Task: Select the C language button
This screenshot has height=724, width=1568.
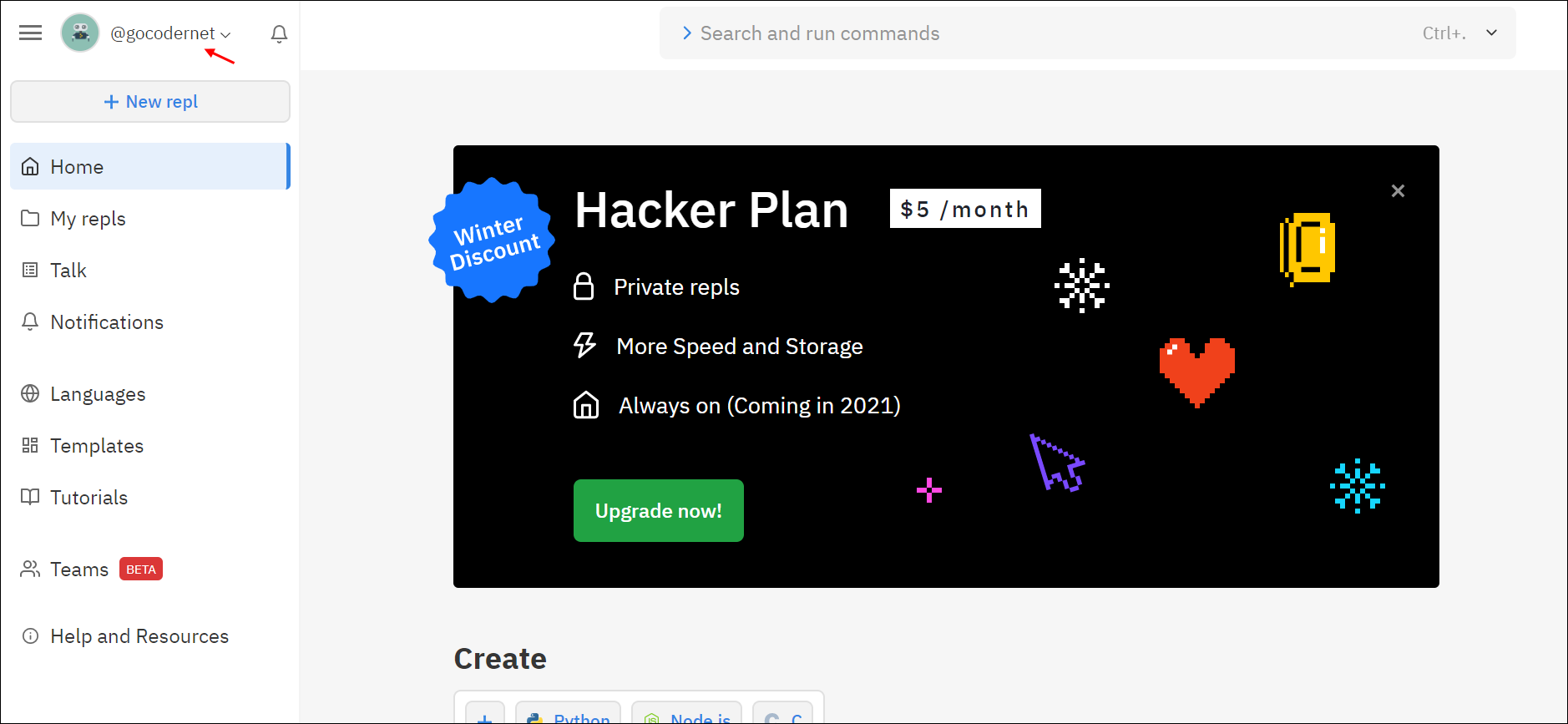Action: (x=782, y=714)
